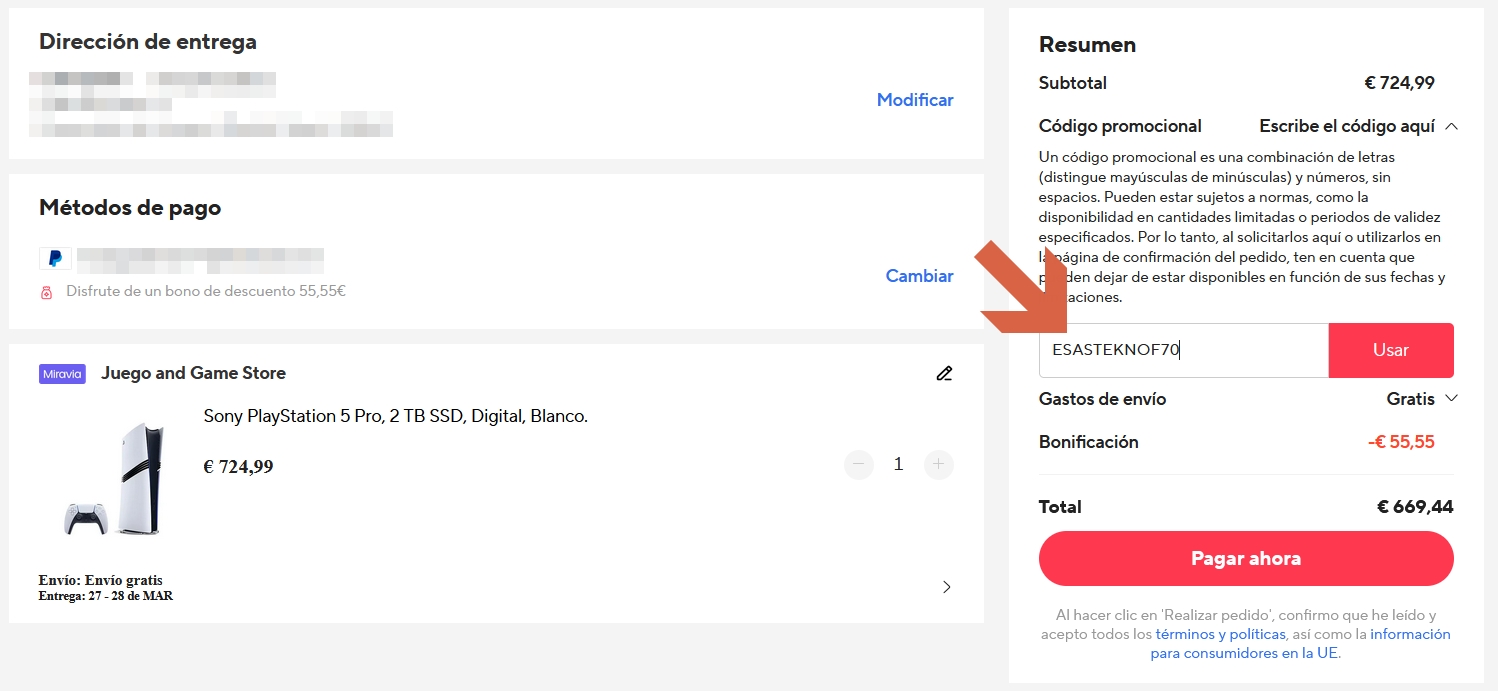Open the términos y políticas link
The height and width of the screenshot is (691, 1498).
(x=1220, y=634)
